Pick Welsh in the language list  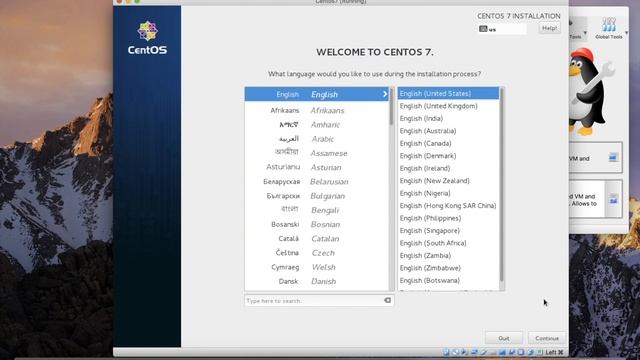pos(317,267)
